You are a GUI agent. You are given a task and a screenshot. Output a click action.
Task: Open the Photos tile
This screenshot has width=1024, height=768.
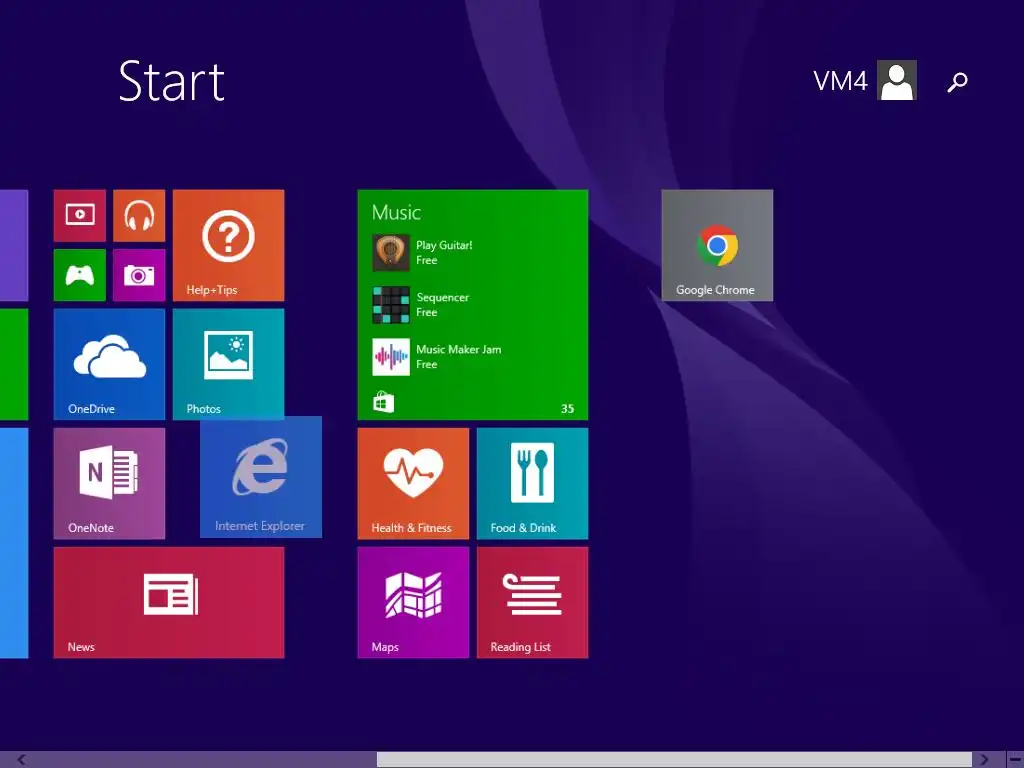(x=229, y=364)
